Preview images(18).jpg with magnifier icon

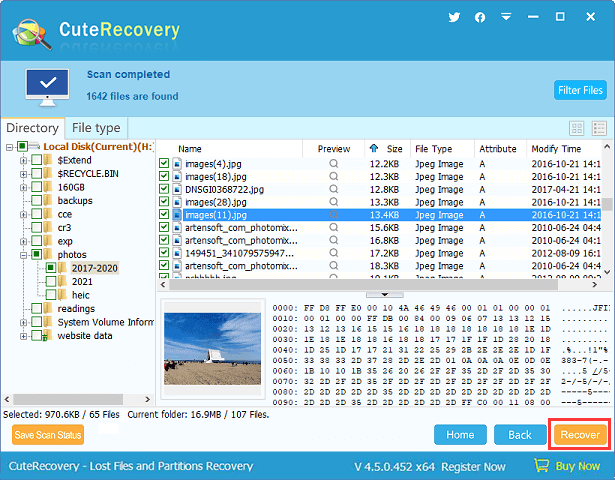coord(333,176)
